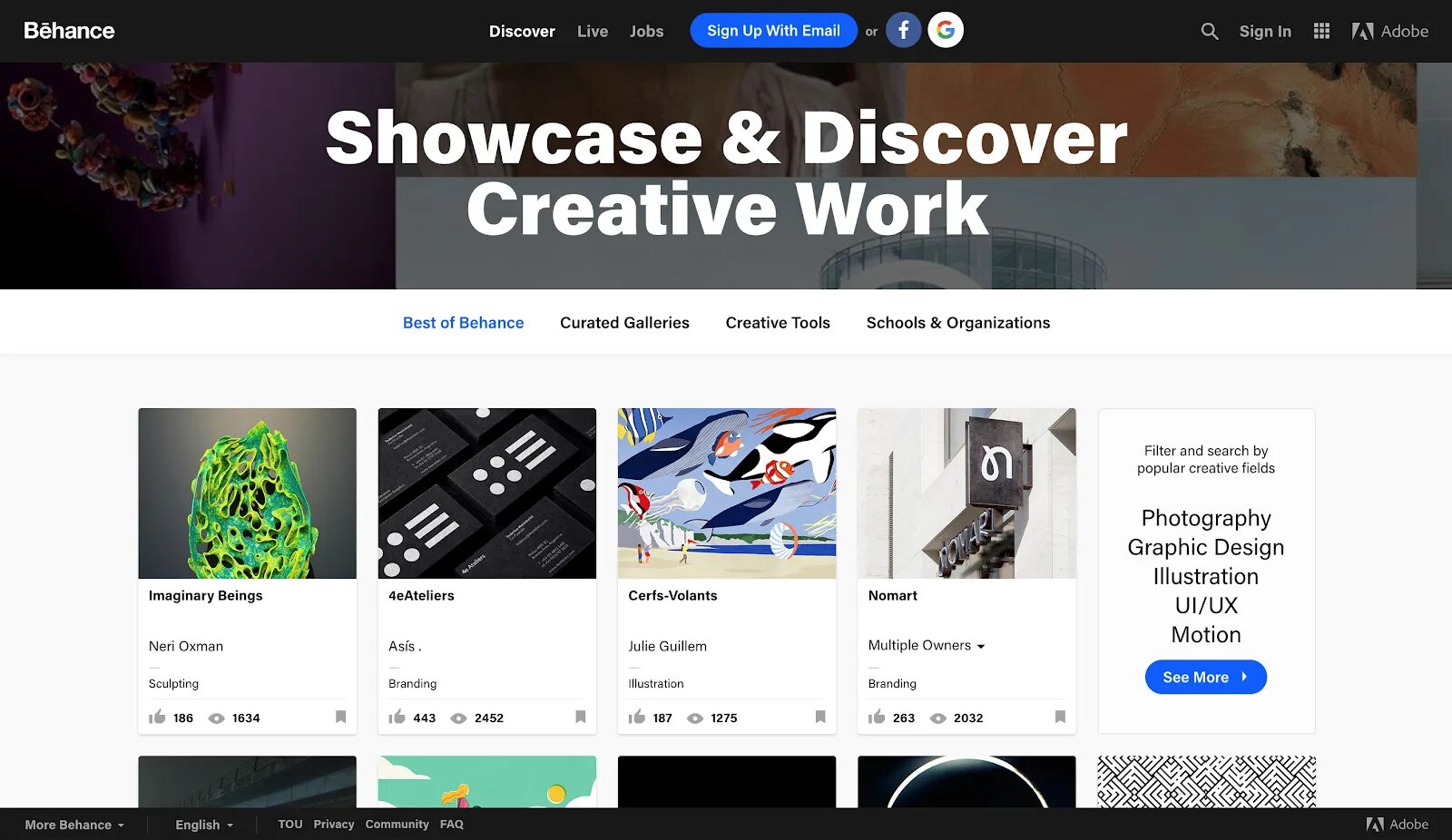Open the eclipse ring thumbnail
The width and height of the screenshot is (1452, 840).
[x=966, y=782]
